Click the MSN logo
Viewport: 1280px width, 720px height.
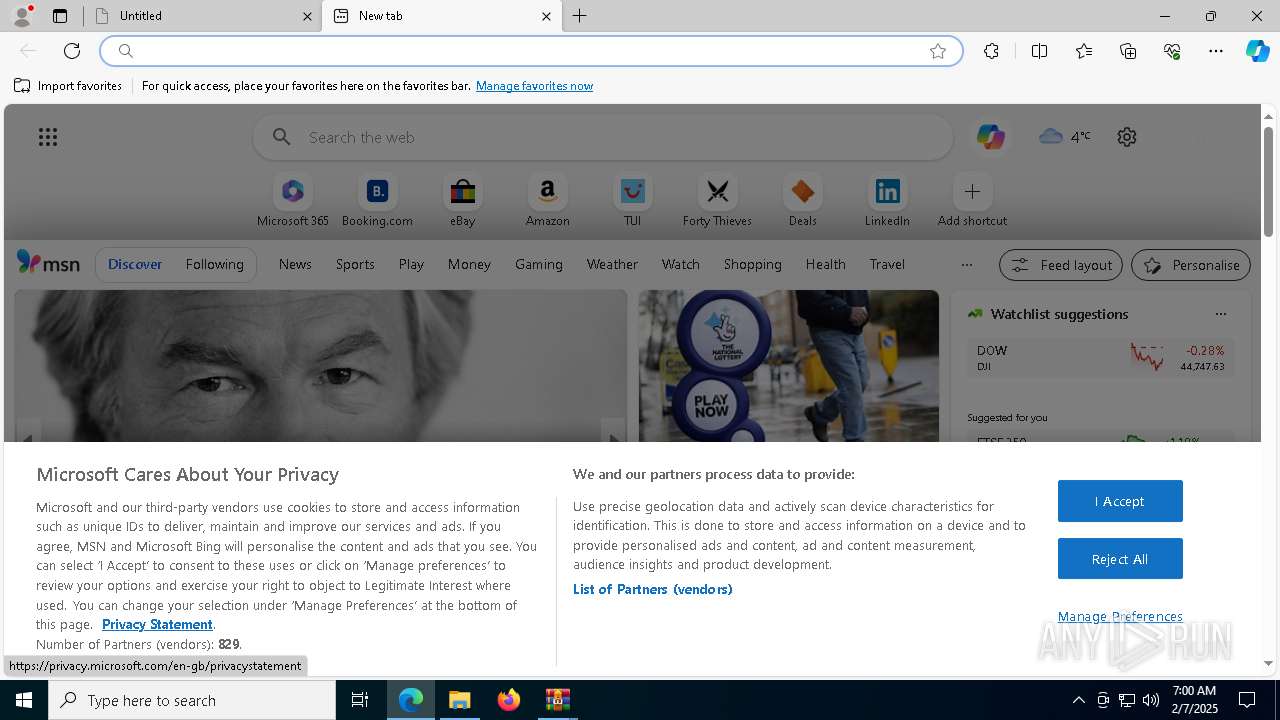tap(48, 263)
